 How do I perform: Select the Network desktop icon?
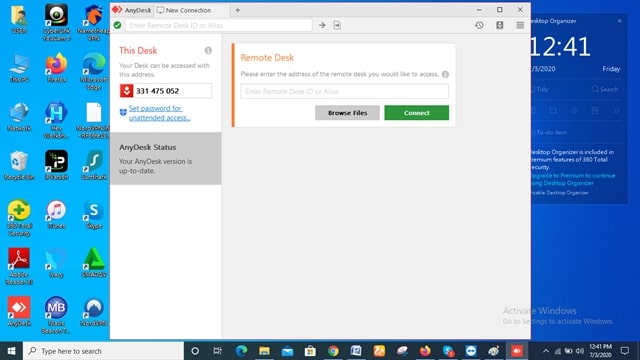click(x=19, y=117)
